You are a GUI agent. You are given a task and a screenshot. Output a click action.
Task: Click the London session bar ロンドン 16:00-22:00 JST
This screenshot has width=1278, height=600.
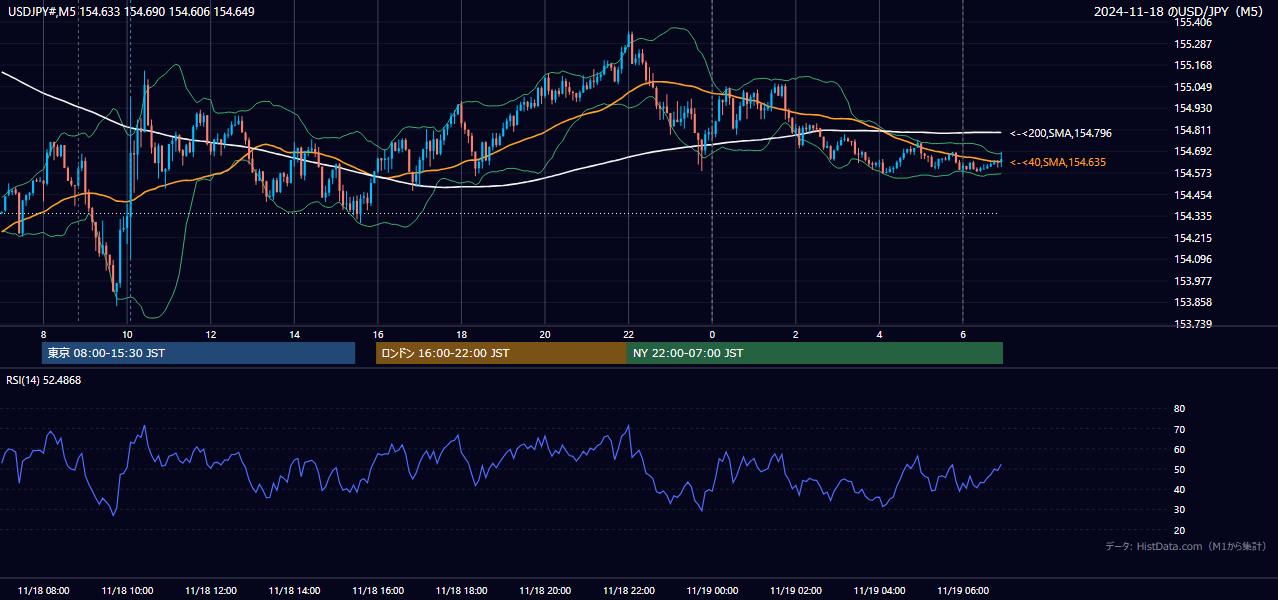501,353
